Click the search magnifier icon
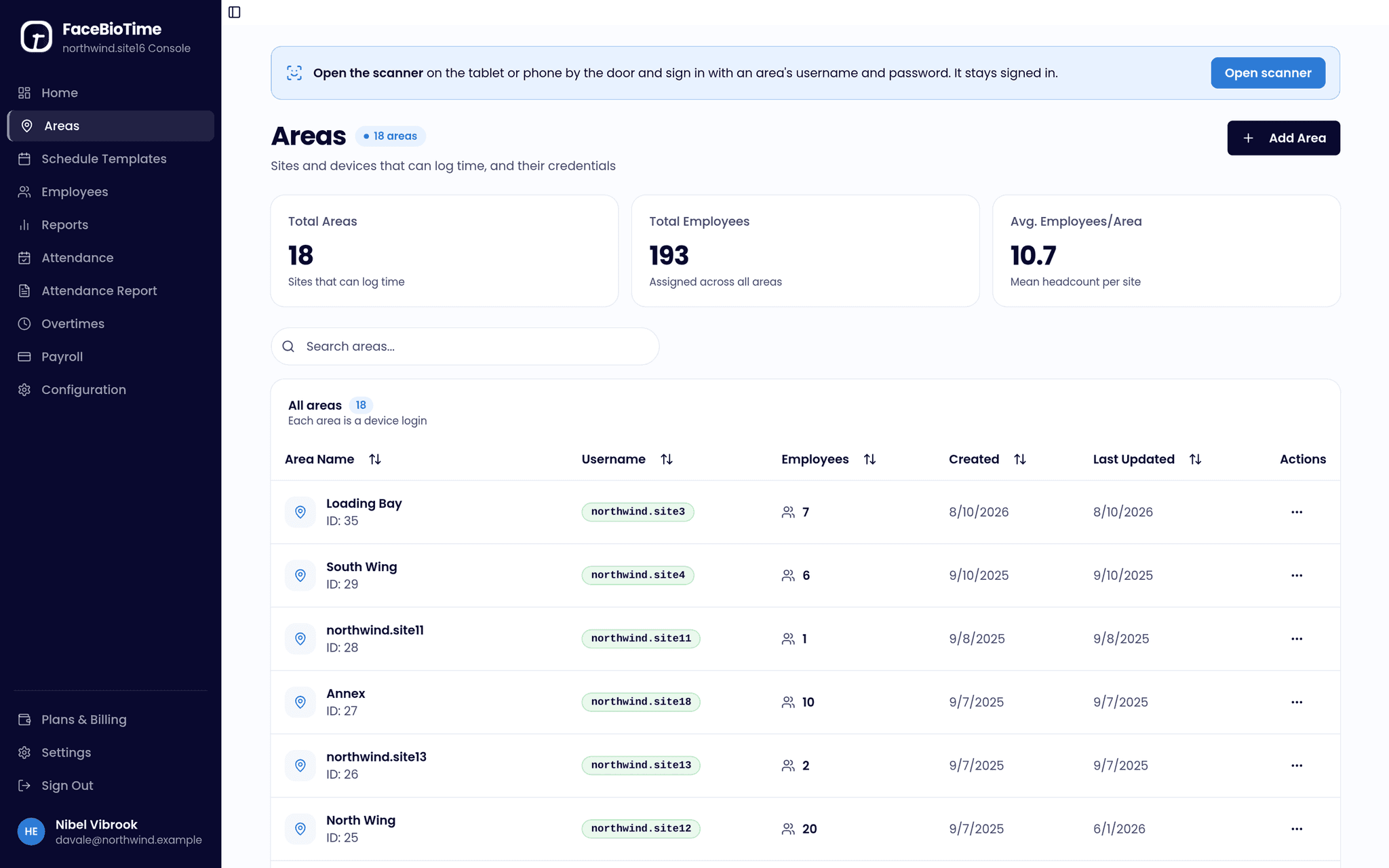 click(x=288, y=347)
